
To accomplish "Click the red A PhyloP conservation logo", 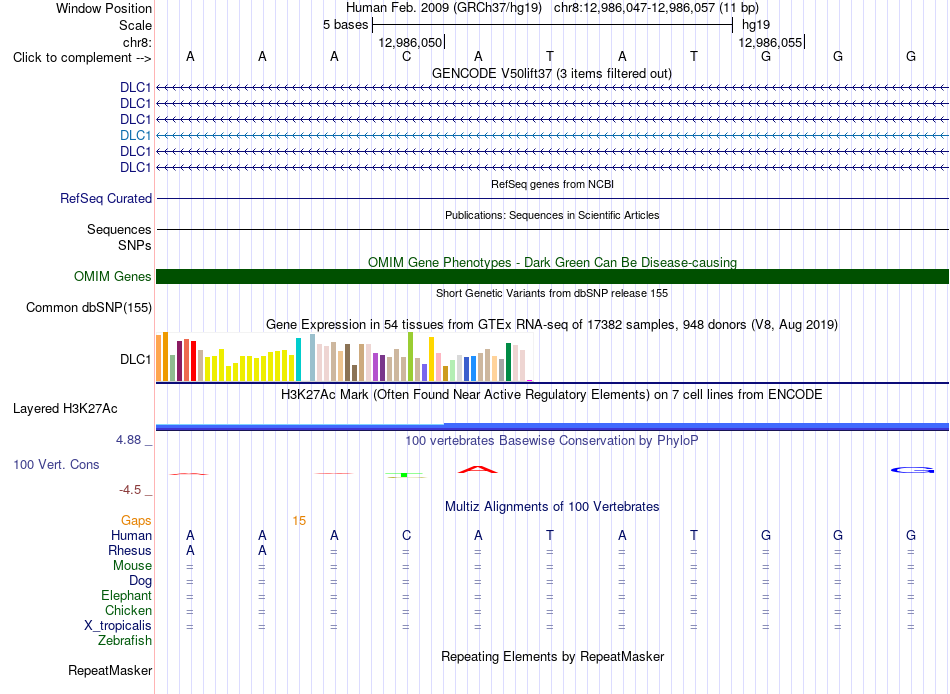I will [477, 469].
